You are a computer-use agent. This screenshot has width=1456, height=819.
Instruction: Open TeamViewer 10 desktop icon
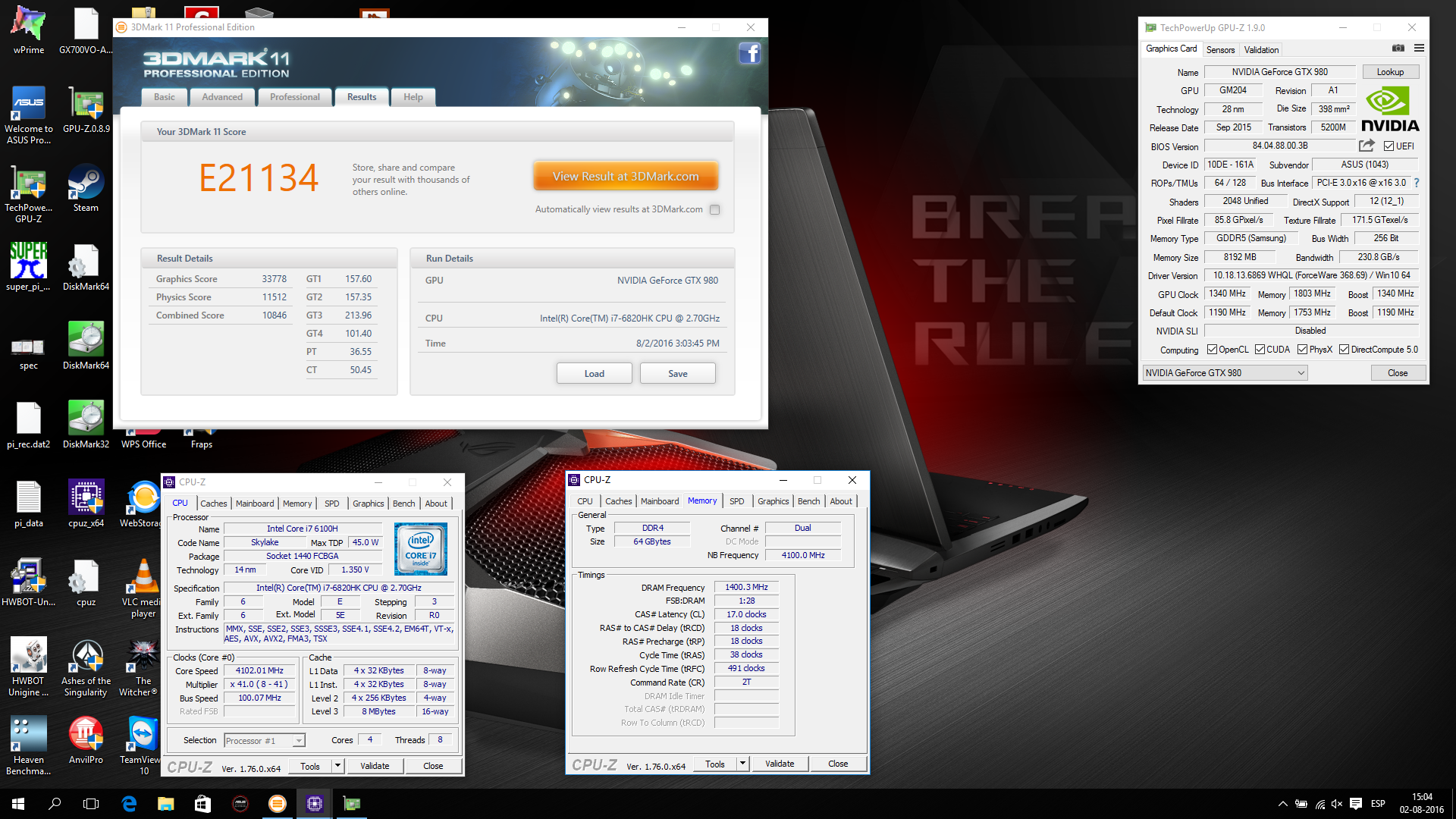141,745
